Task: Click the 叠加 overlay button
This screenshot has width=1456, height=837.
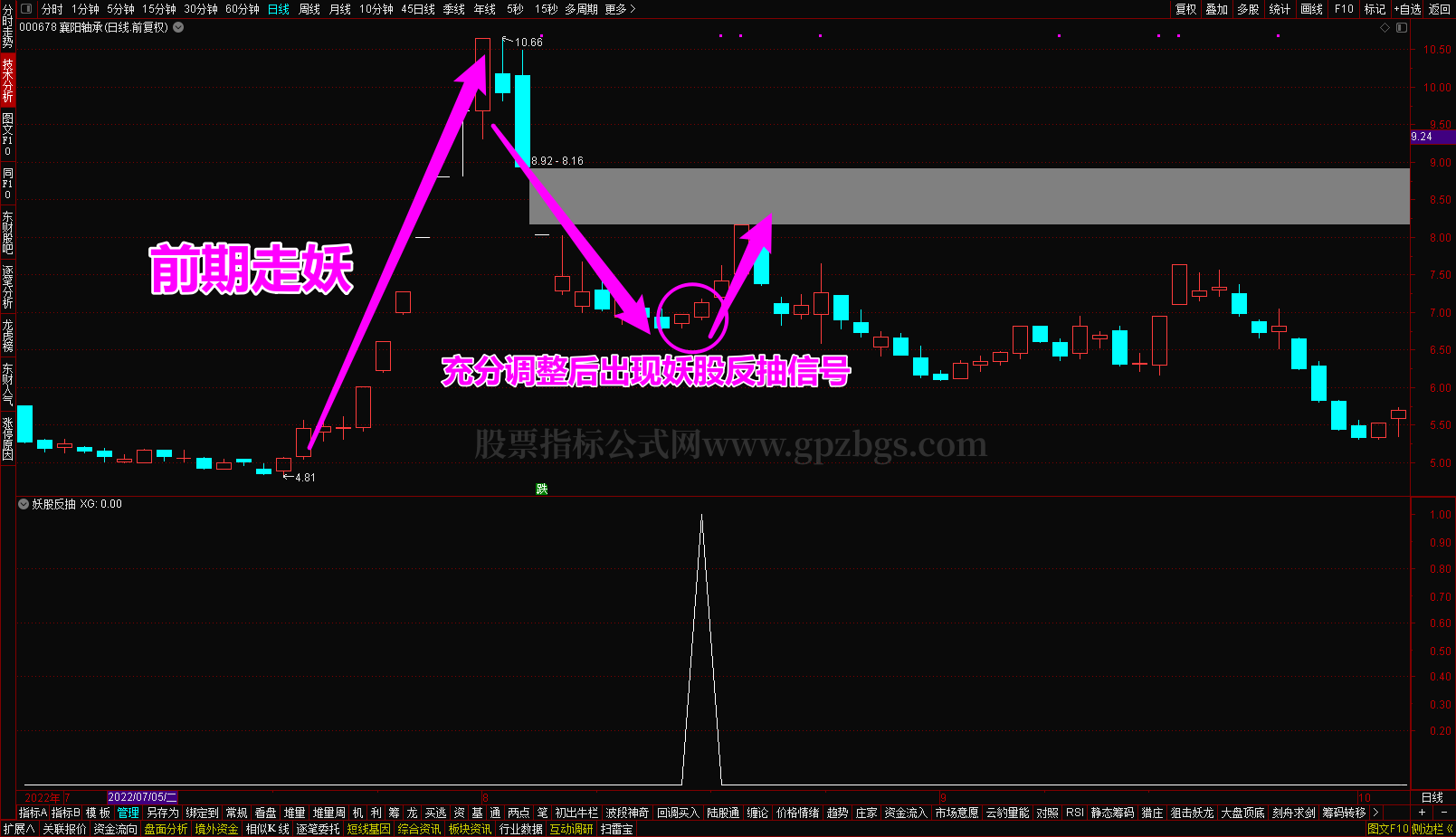Action: tap(1217, 9)
